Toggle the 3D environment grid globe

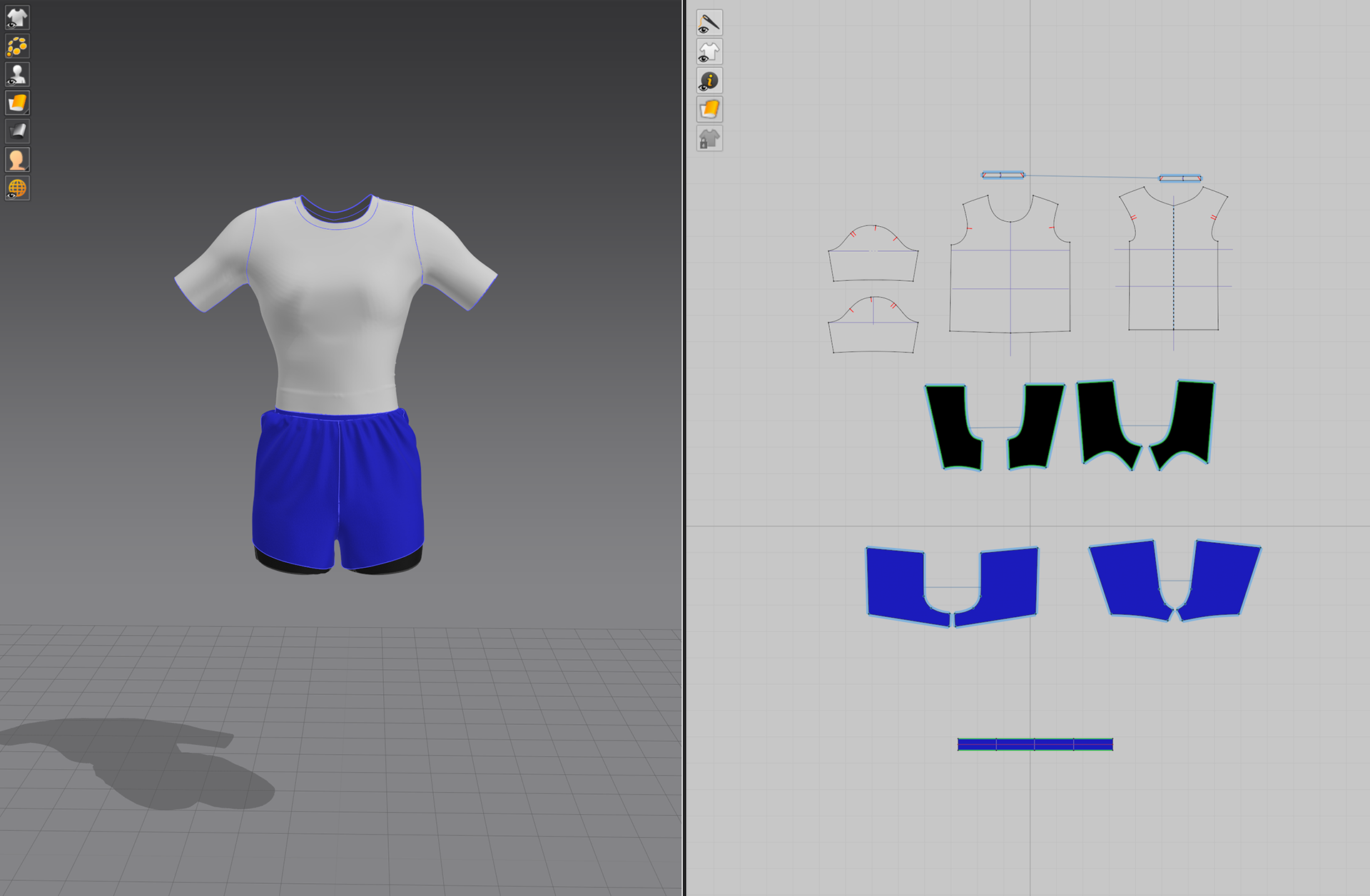(x=17, y=188)
